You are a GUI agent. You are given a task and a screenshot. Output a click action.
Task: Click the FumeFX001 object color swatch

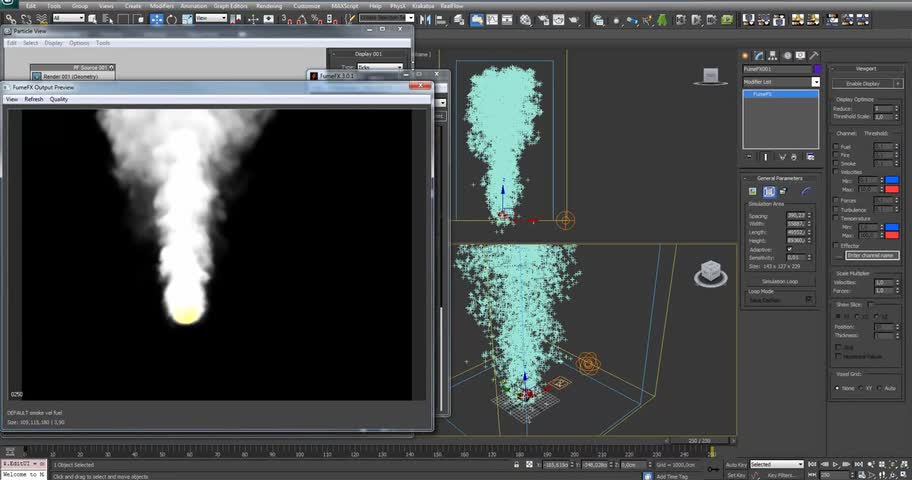tap(816, 69)
